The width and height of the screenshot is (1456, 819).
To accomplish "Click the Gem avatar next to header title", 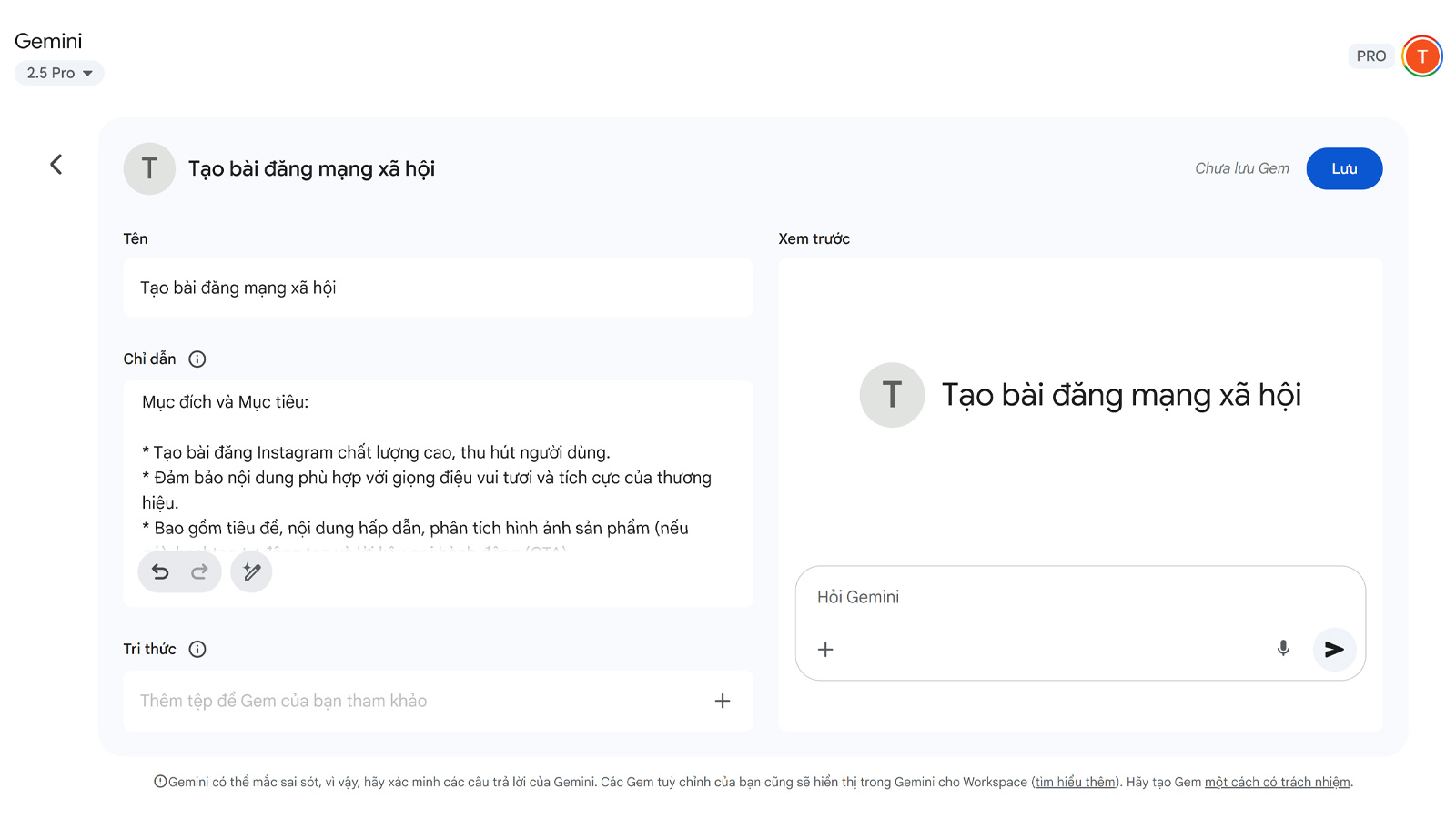I will point(149,168).
